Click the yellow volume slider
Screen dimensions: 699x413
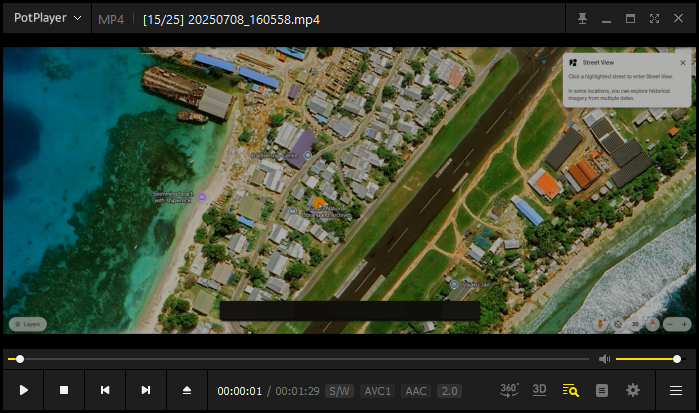click(x=646, y=359)
